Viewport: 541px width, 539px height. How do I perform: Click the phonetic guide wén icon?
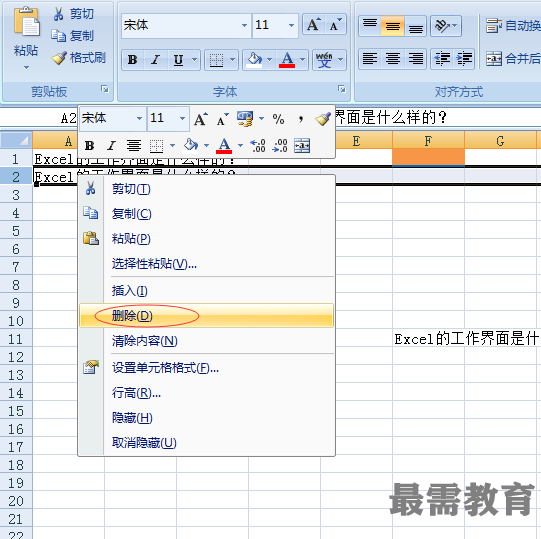(324, 60)
